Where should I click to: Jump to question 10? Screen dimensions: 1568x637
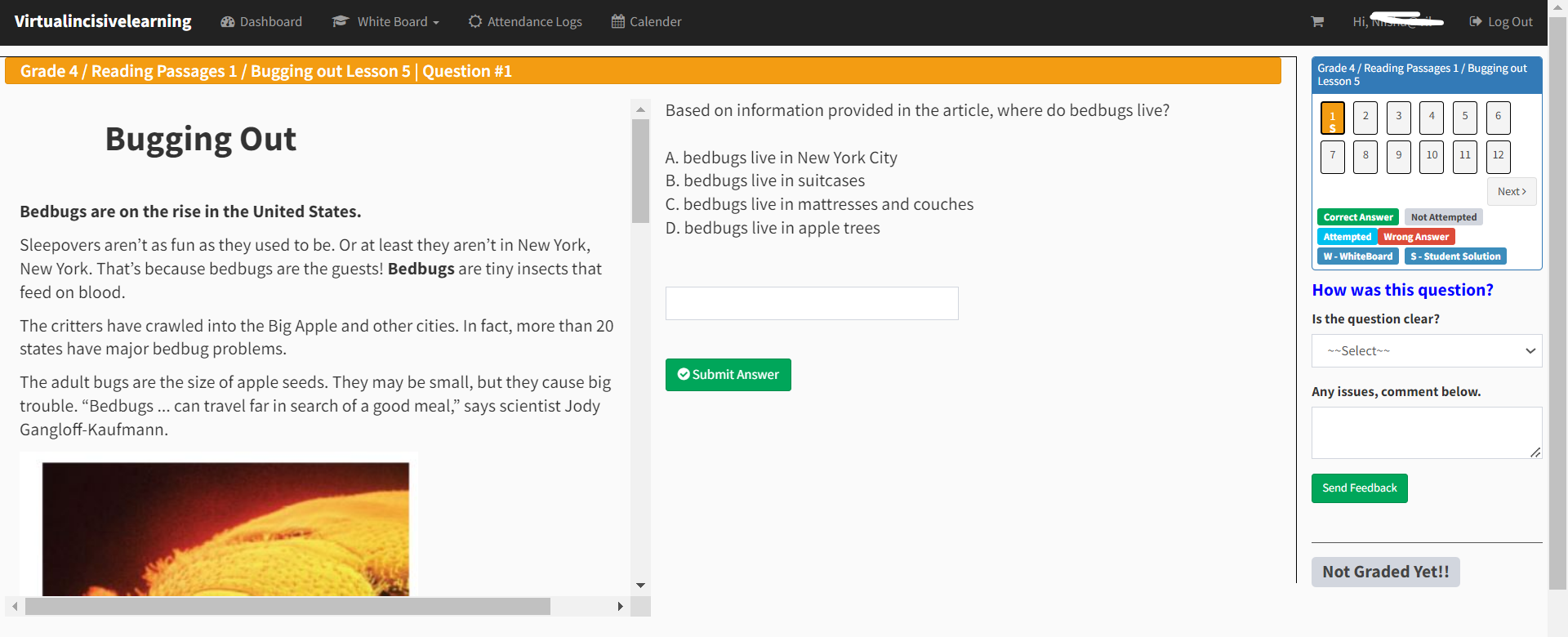click(1432, 157)
